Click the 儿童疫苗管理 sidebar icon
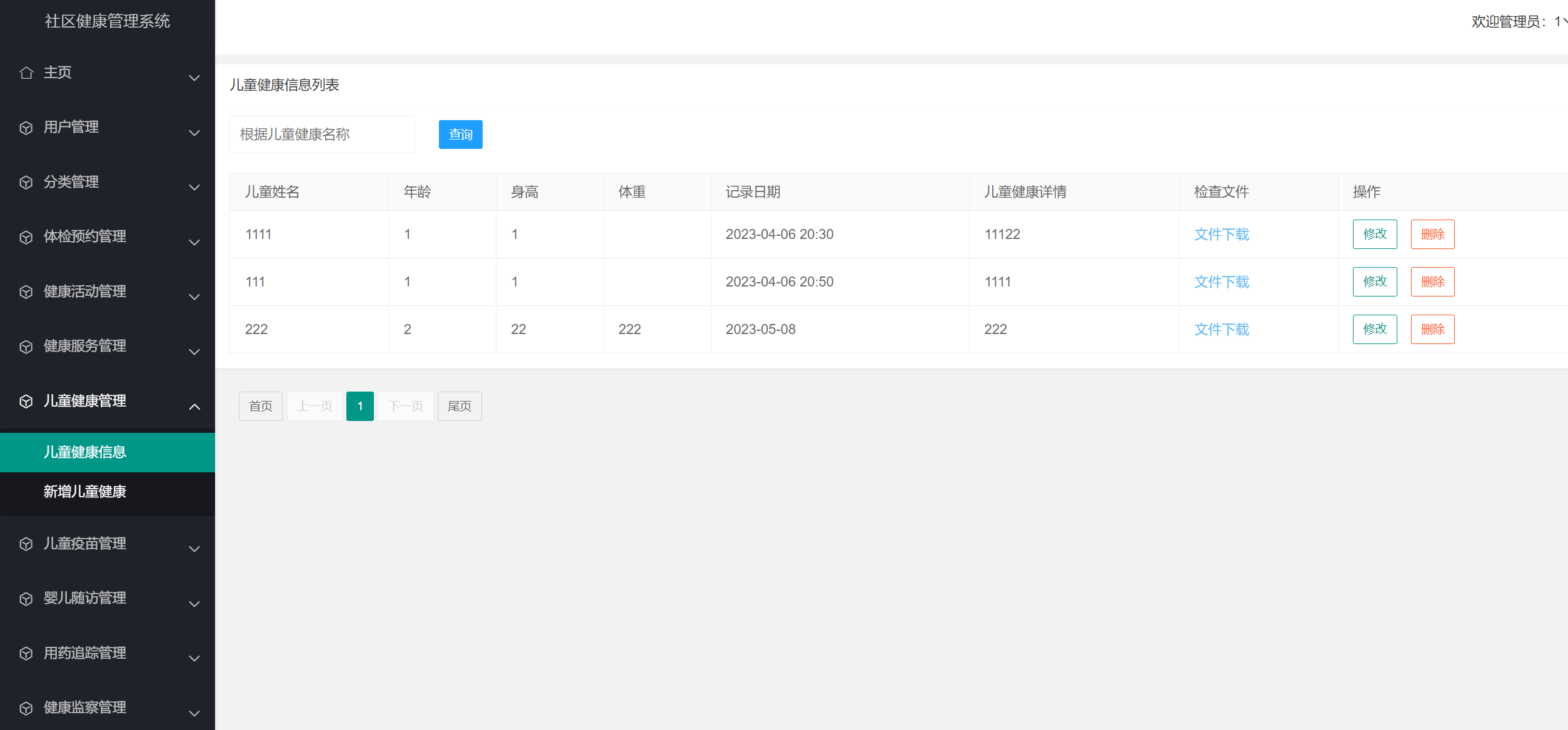This screenshot has height=730, width=1568. 26,544
